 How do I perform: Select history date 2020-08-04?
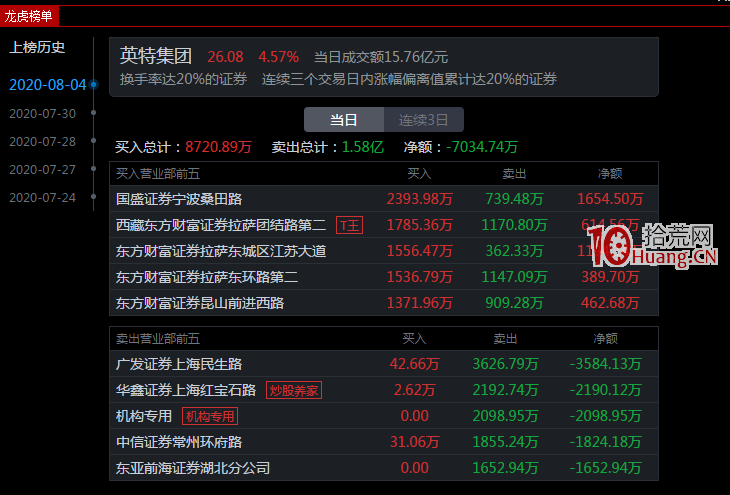click(47, 85)
